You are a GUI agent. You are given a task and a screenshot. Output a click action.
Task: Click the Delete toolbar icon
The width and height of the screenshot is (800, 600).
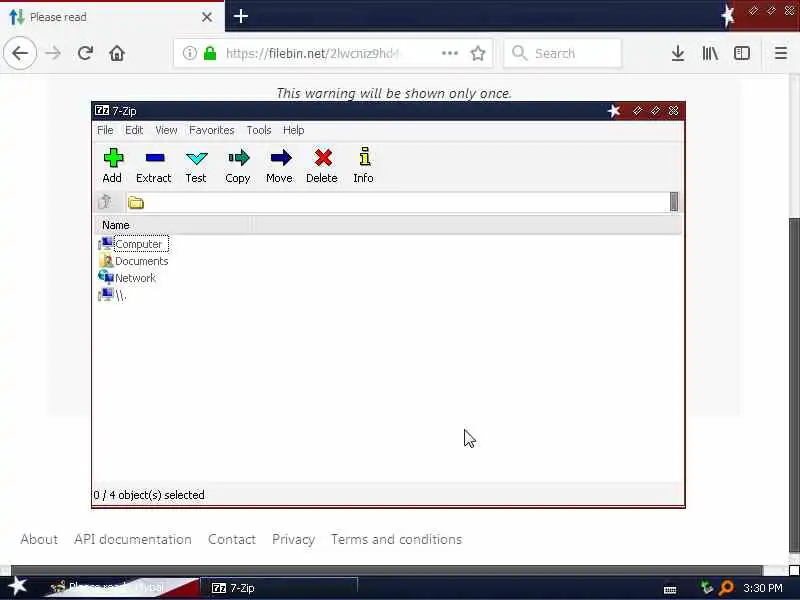(322, 165)
